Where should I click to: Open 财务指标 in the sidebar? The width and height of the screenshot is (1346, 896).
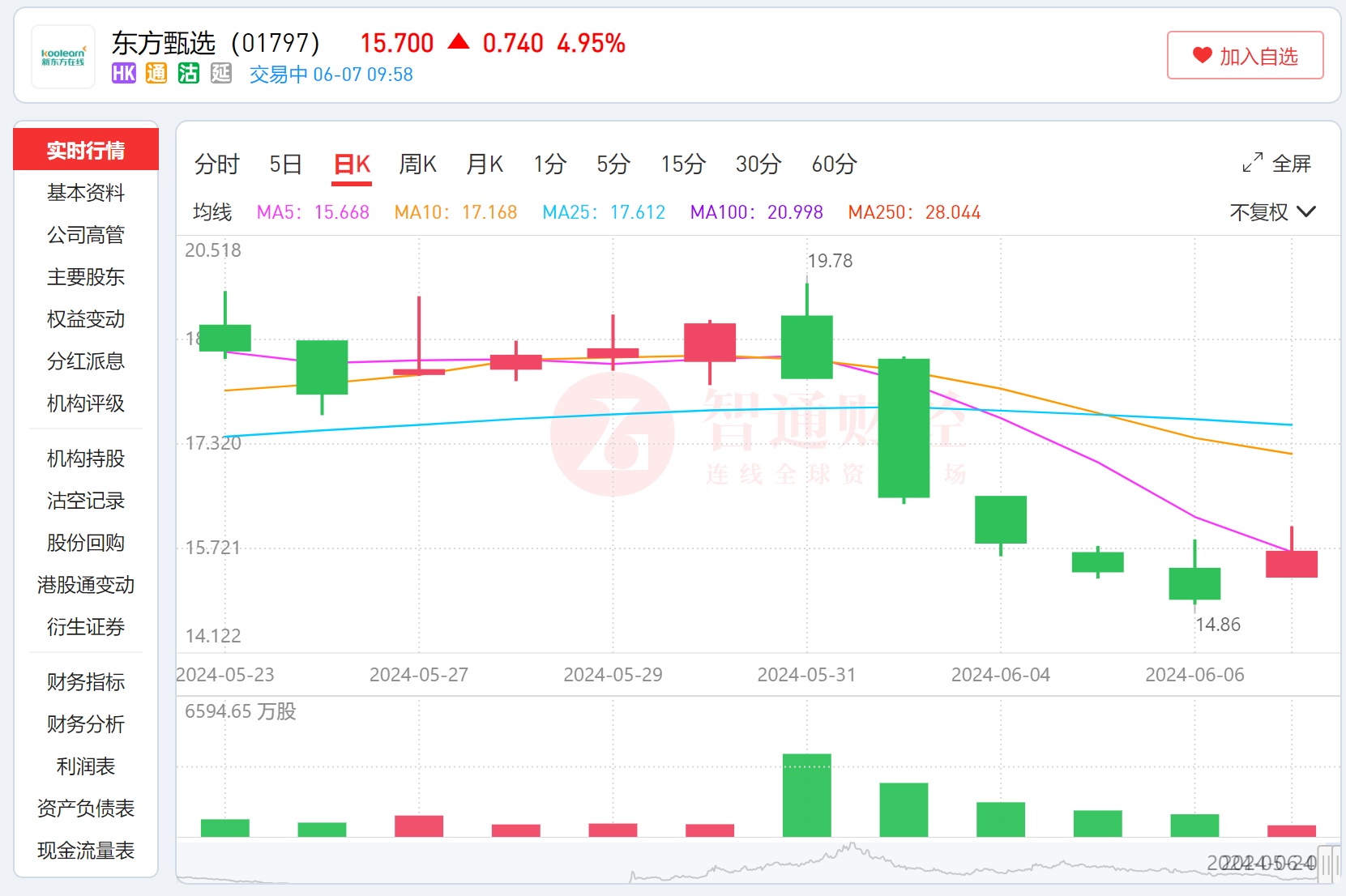[x=86, y=682]
